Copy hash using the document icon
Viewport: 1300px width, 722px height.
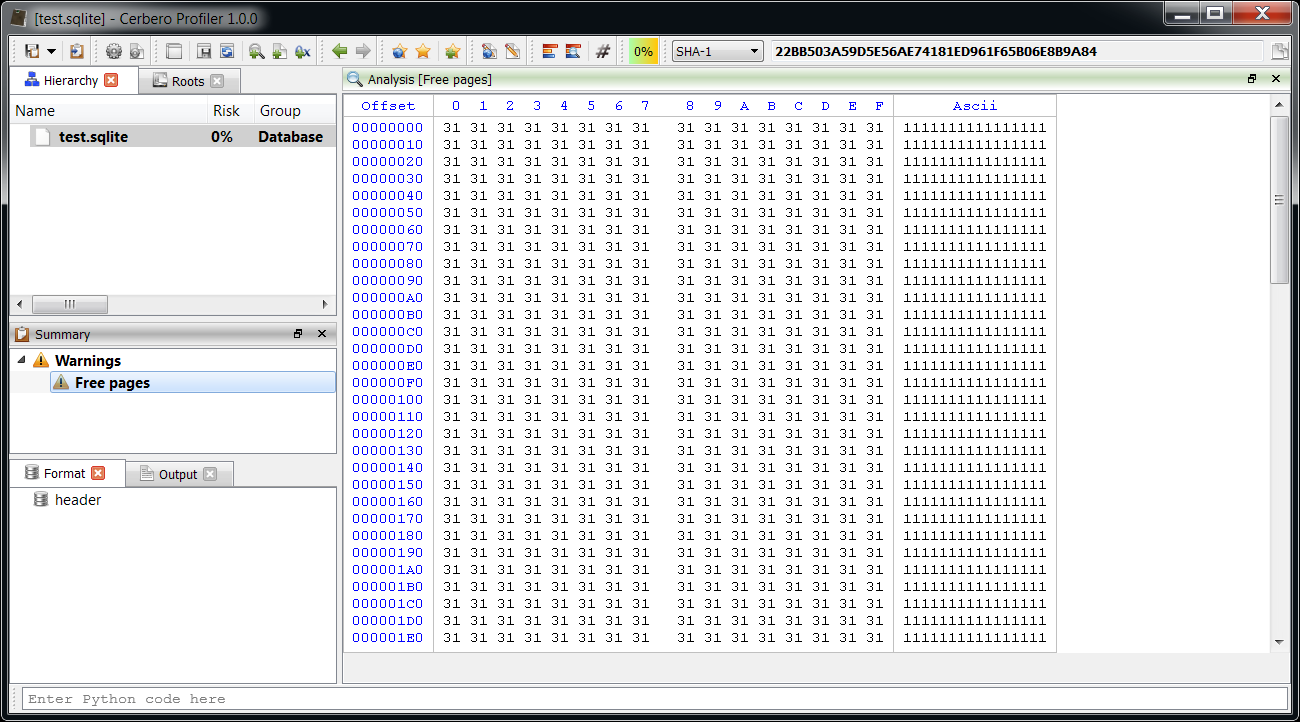[1279, 52]
